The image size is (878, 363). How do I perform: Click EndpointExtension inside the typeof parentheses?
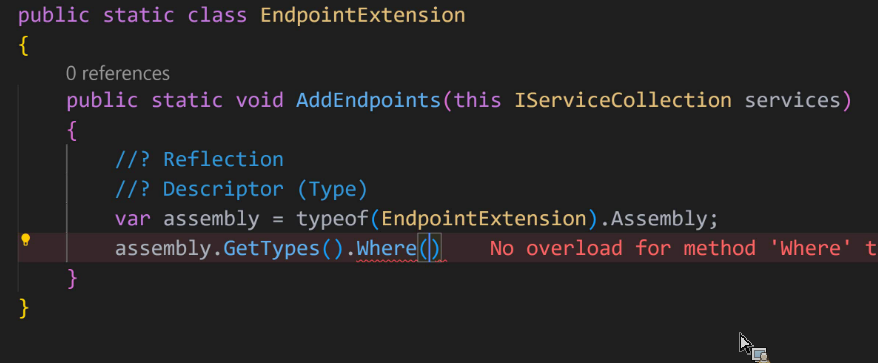pyautogui.click(x=484, y=219)
